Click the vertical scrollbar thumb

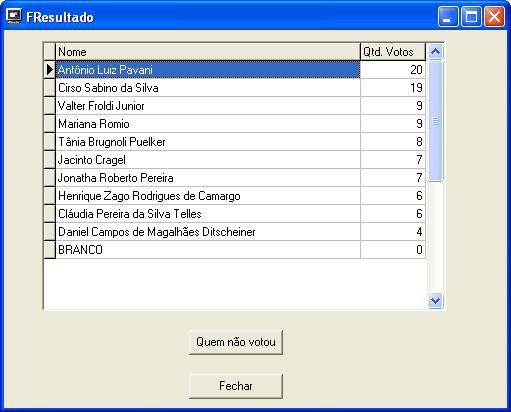pyautogui.click(x=435, y=121)
